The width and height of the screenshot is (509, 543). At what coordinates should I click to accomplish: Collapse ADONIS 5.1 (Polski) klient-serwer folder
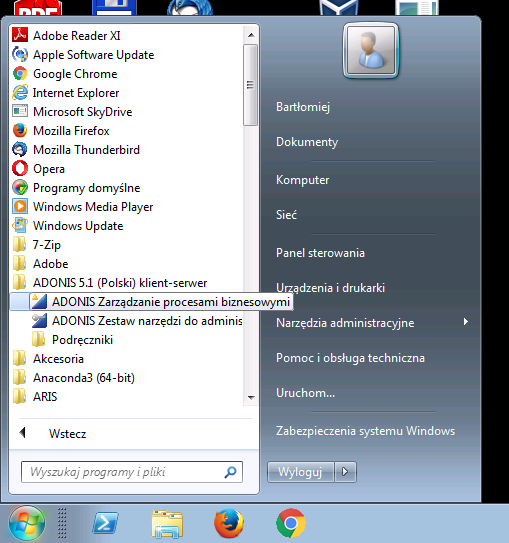[127, 283]
